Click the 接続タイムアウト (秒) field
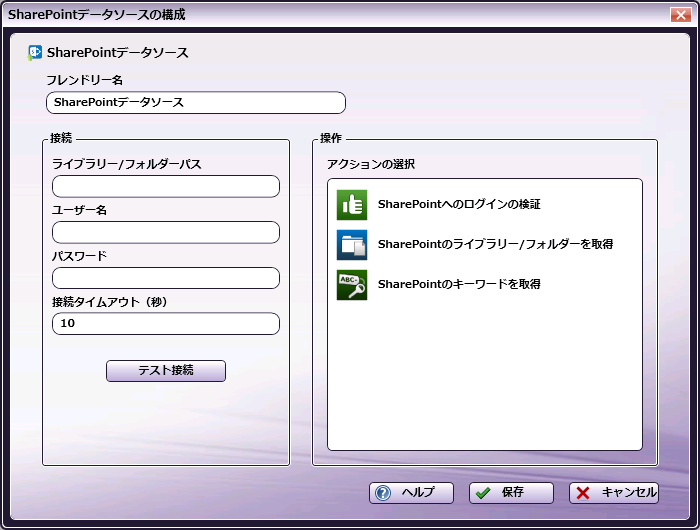 coord(166,324)
